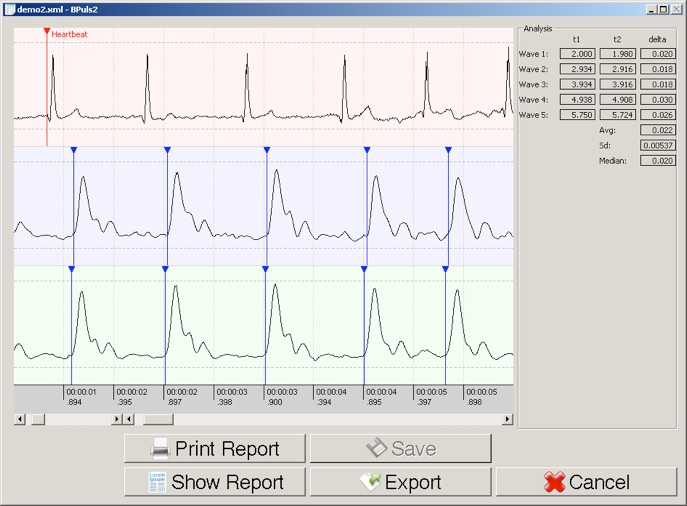The image size is (687, 506).
Task: Click the Median value field
Action: pyautogui.click(x=657, y=160)
